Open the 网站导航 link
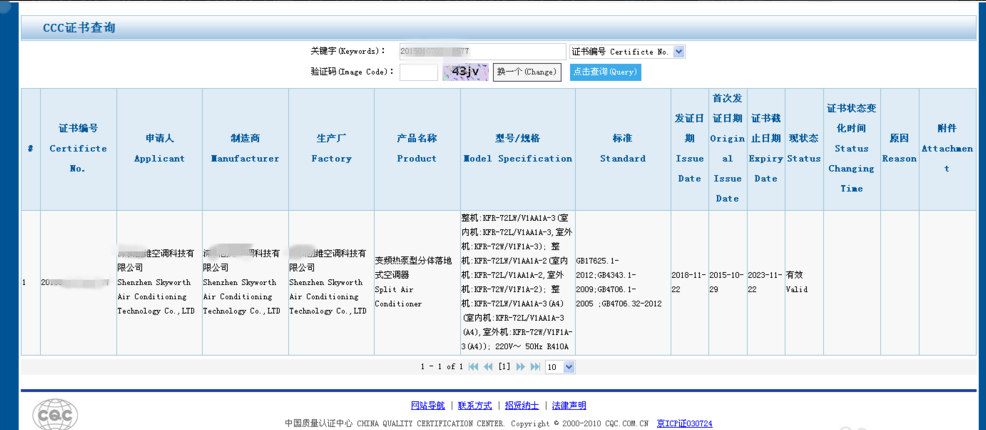Image resolution: width=986 pixels, height=430 pixels. pos(428,406)
